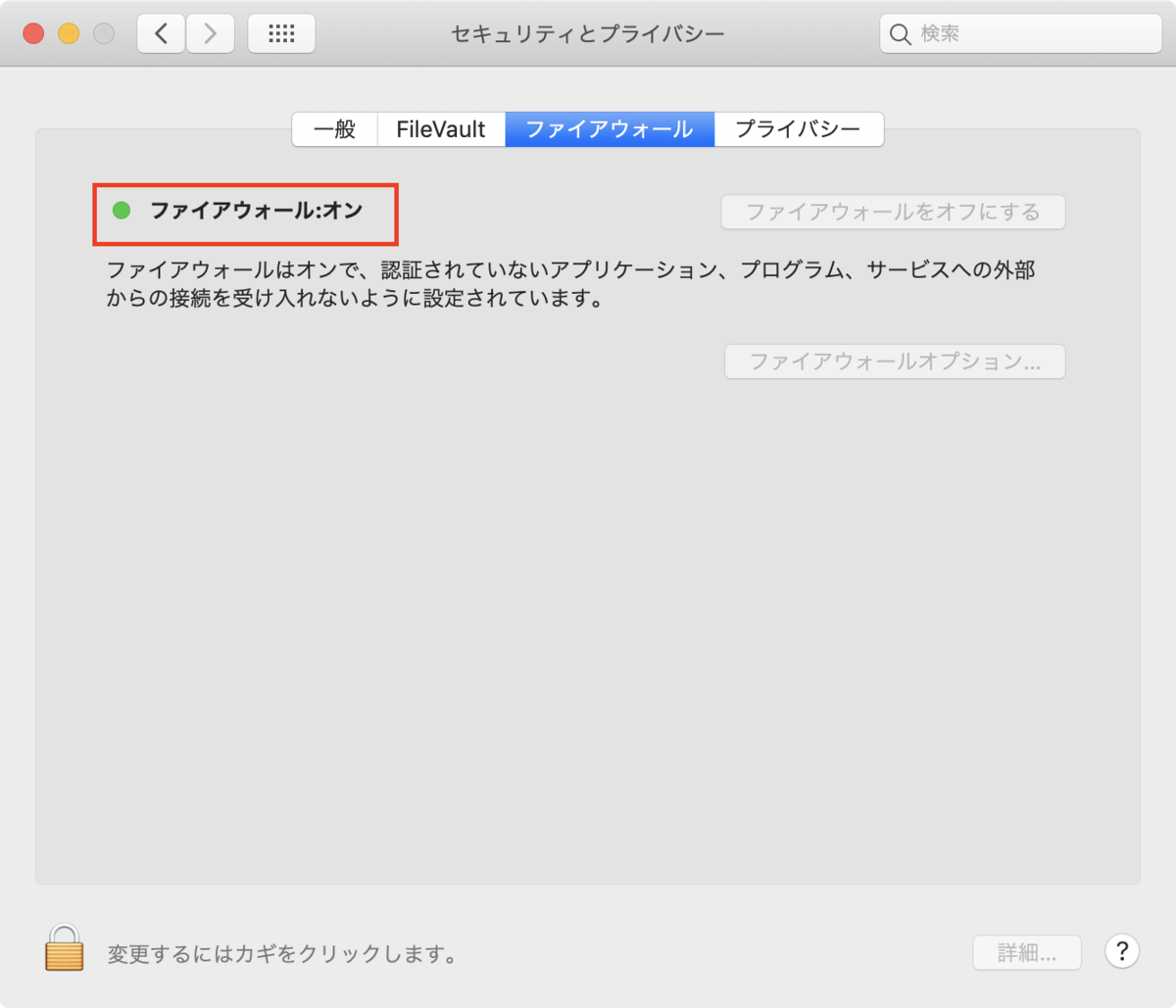
Task: Select the ファイアウォール tab
Action: 610,128
